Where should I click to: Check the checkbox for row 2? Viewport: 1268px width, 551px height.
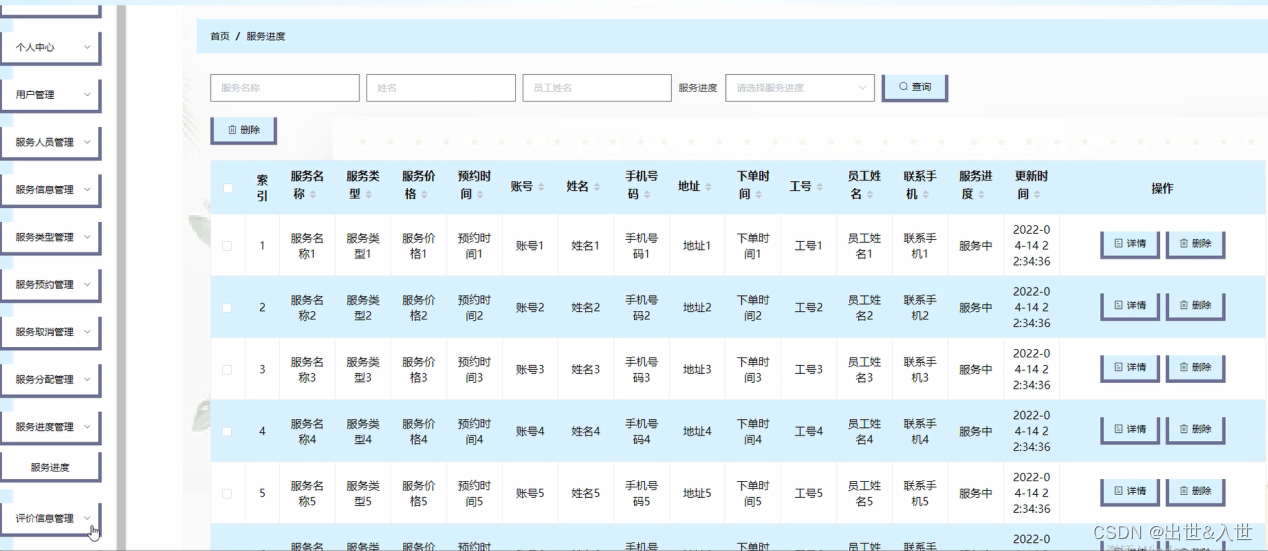[x=227, y=308]
